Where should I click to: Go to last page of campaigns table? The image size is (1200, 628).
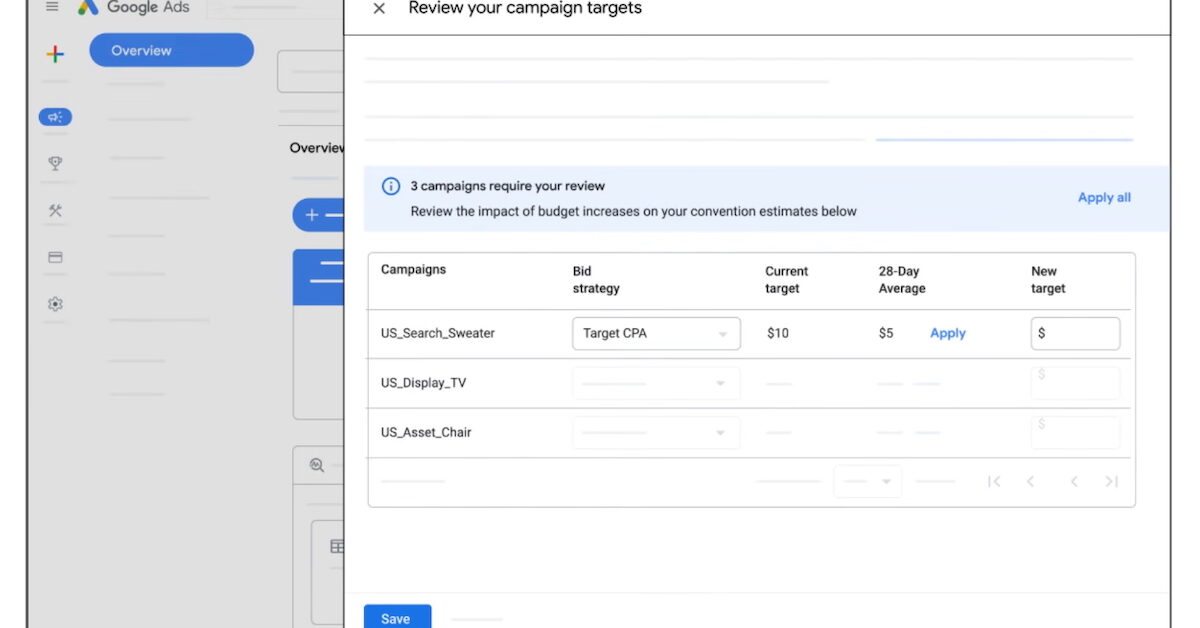1111,482
